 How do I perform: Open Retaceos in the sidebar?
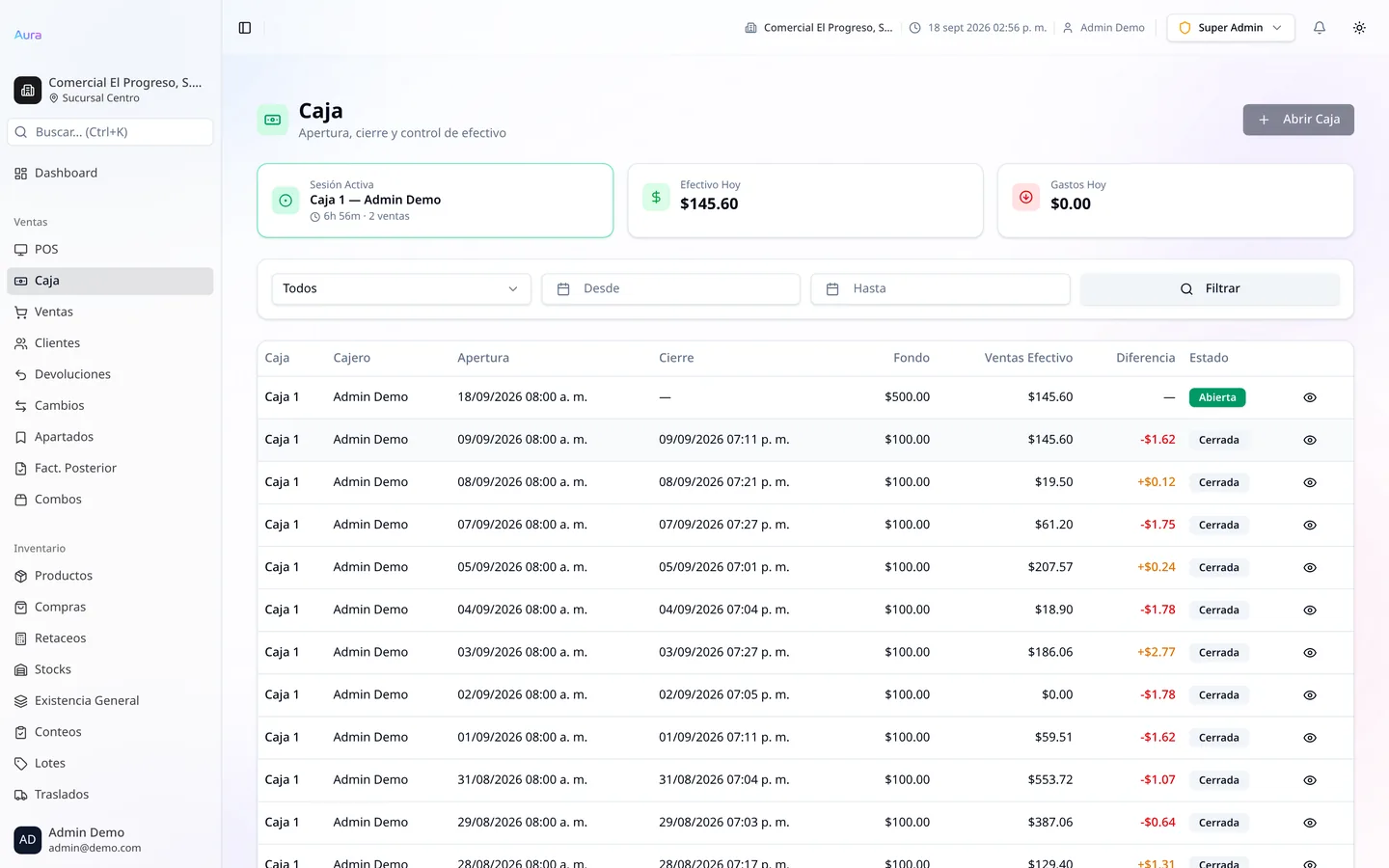pyautogui.click(x=110, y=638)
